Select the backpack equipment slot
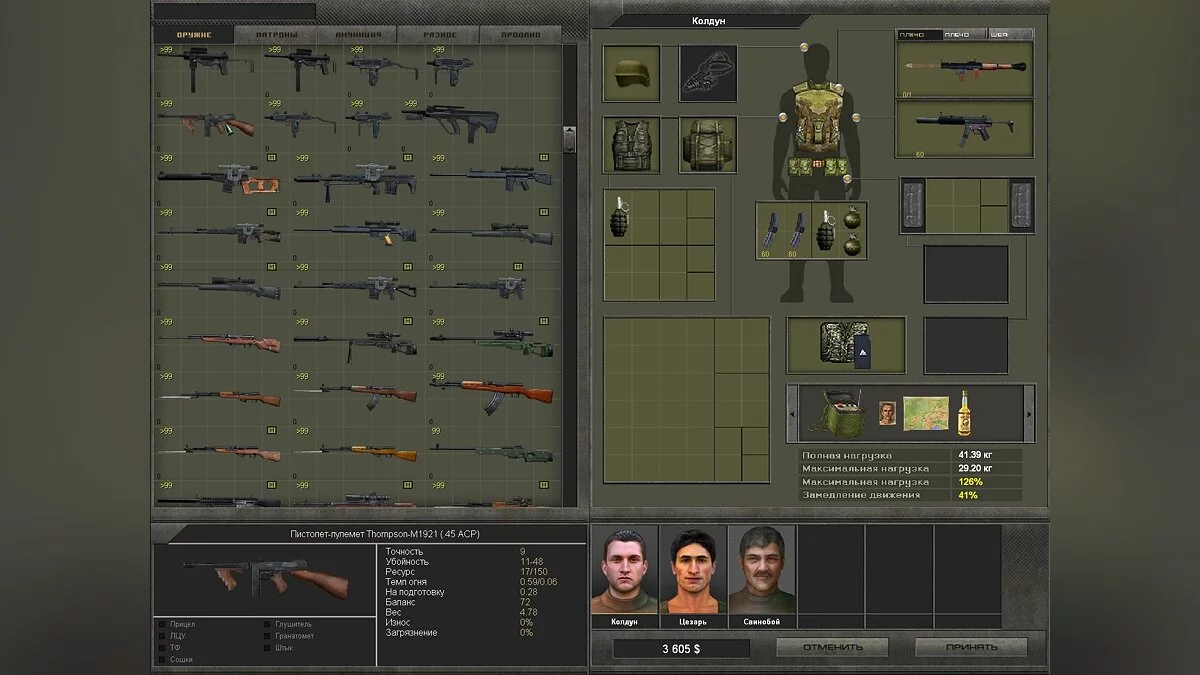1200x675 pixels. (x=708, y=145)
